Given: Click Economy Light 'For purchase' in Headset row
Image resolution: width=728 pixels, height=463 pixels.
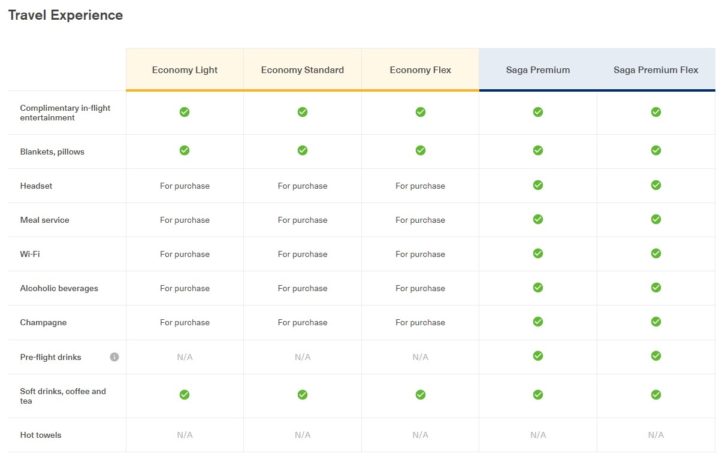Looking at the screenshot, I should click(185, 186).
